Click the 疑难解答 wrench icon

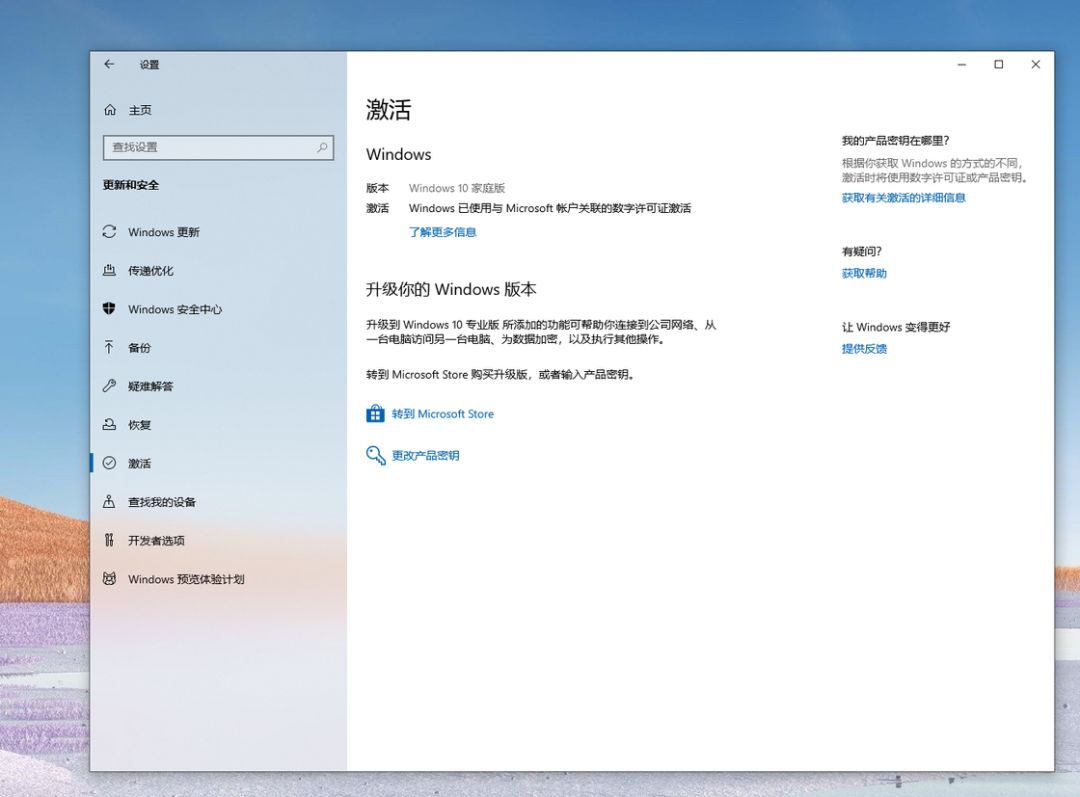(x=110, y=386)
